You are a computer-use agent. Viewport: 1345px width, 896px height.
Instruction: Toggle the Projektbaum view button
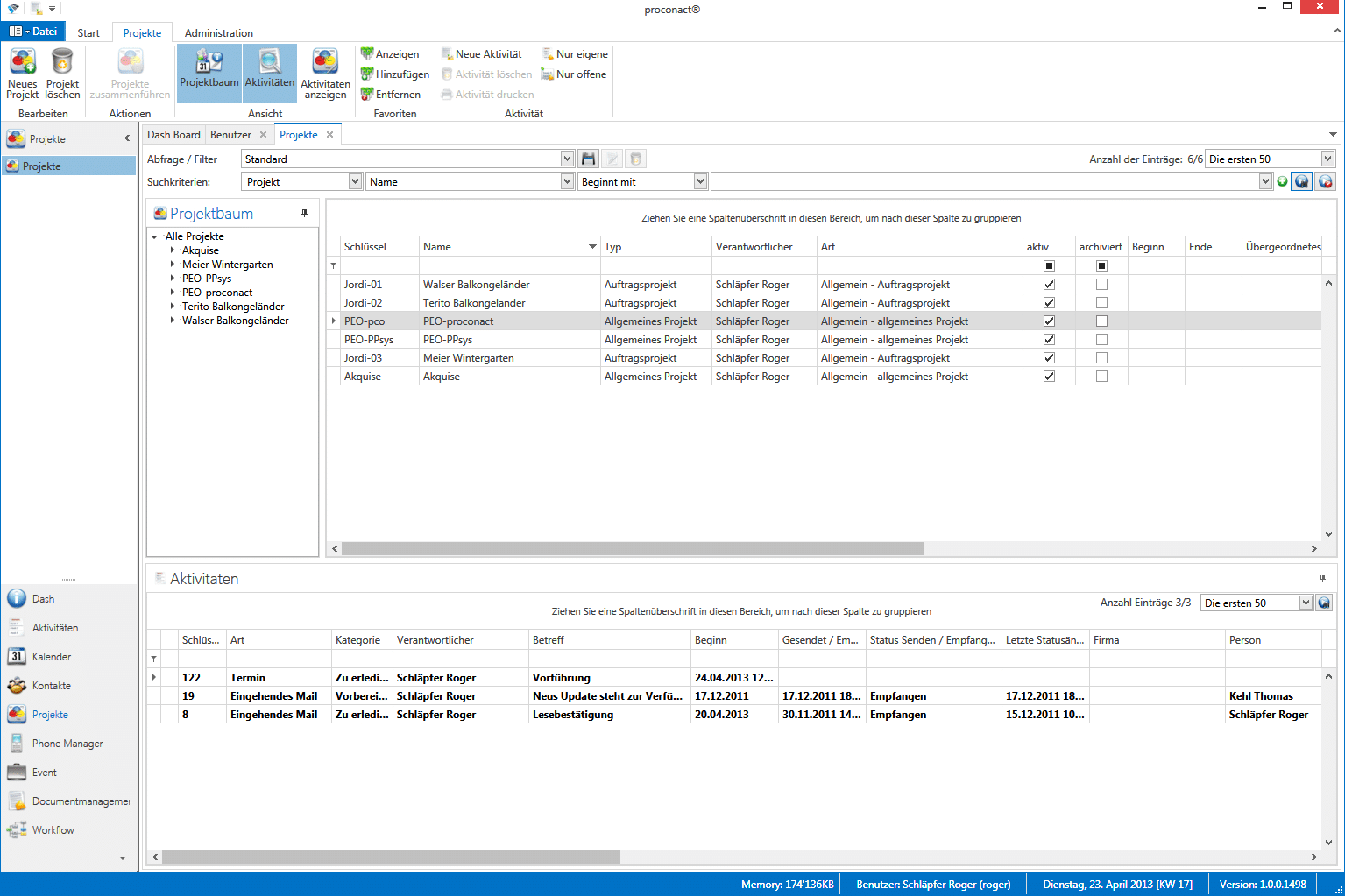[209, 74]
